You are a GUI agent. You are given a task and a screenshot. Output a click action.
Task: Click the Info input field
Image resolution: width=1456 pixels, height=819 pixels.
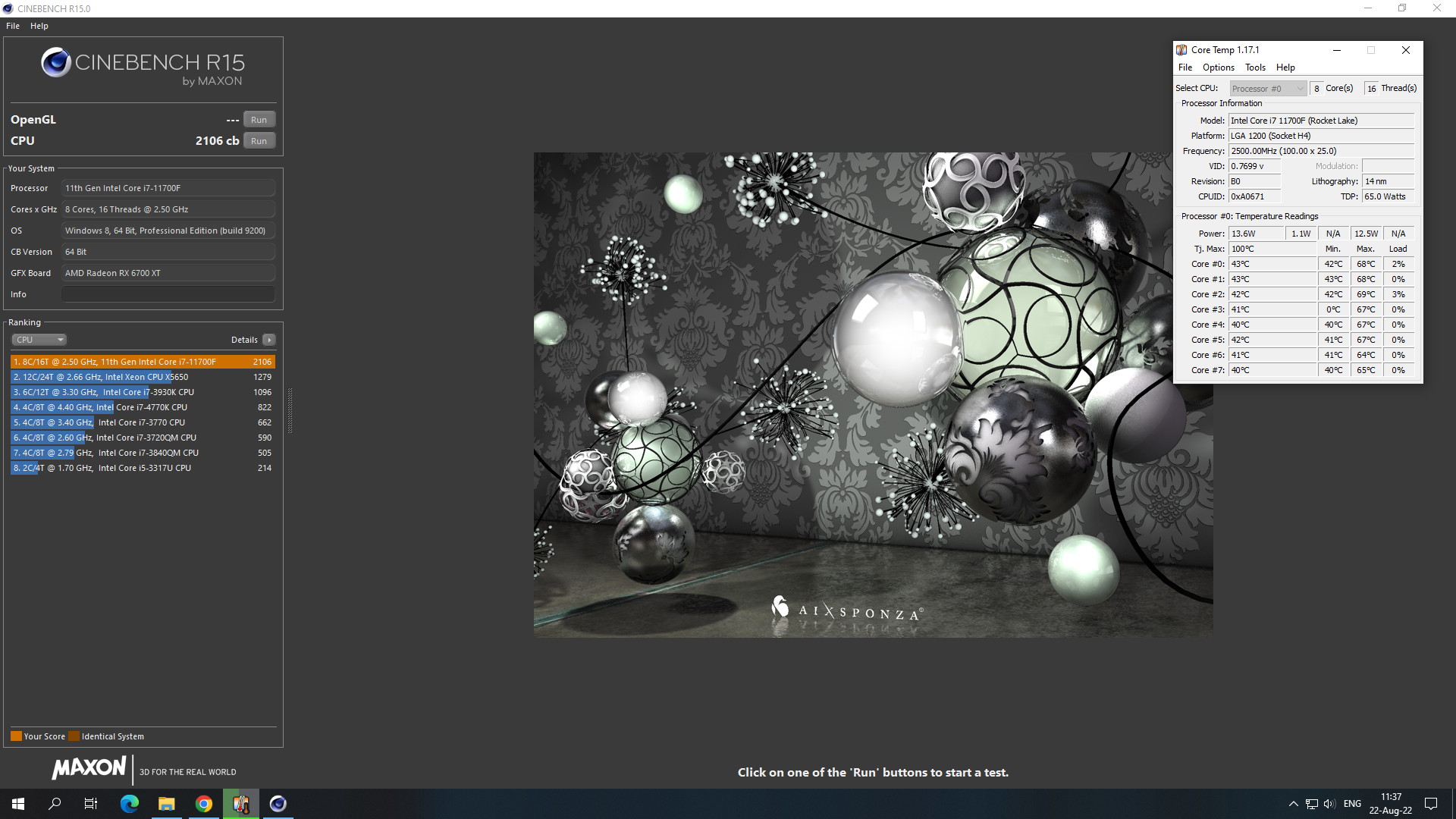click(168, 294)
